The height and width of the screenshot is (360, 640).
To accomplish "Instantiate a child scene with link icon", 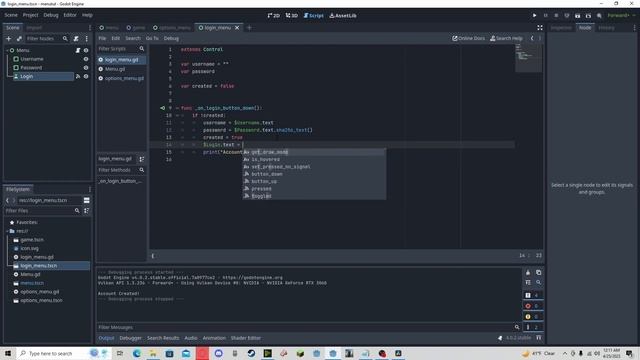I will click(19, 38).
